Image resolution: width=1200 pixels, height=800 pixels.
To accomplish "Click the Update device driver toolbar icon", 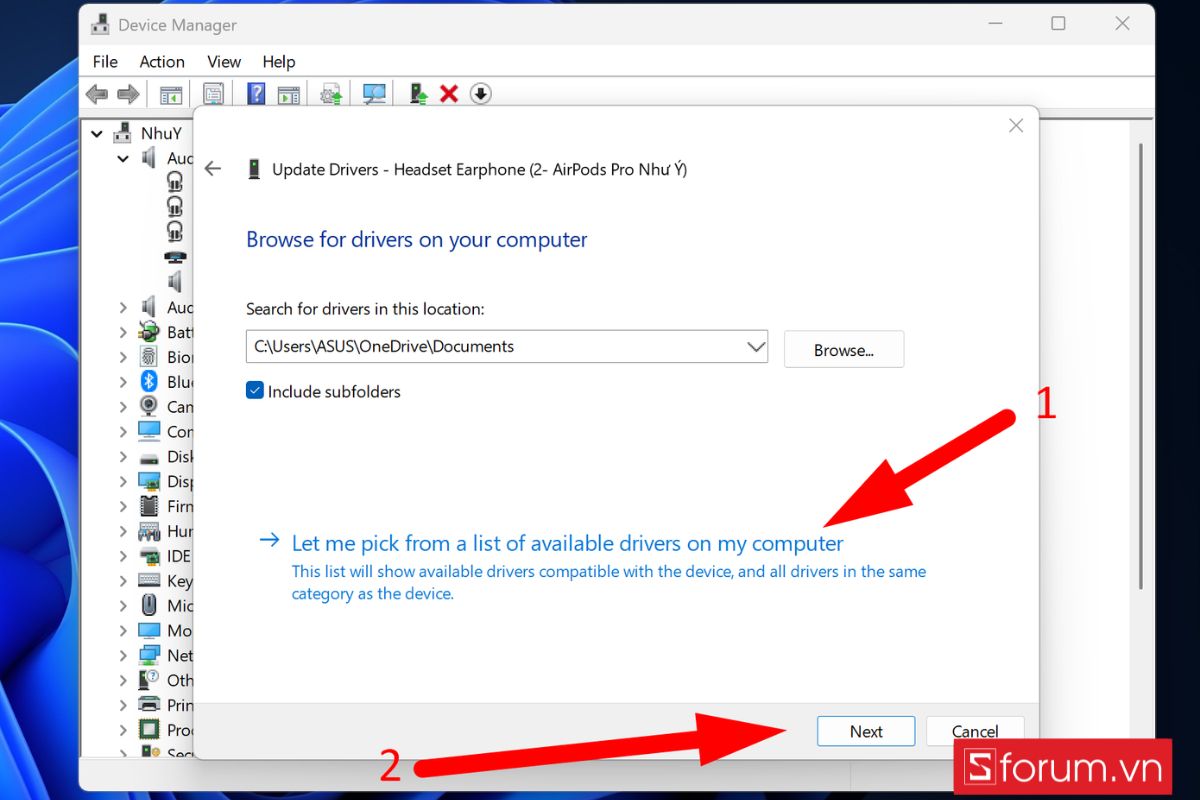I will click(x=419, y=94).
